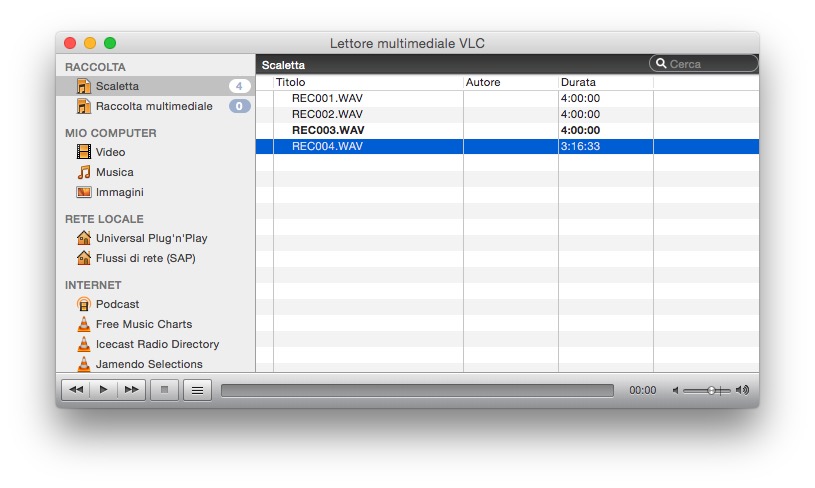Open the Raccolta multimediale label
815x488 pixels.
coord(154,106)
